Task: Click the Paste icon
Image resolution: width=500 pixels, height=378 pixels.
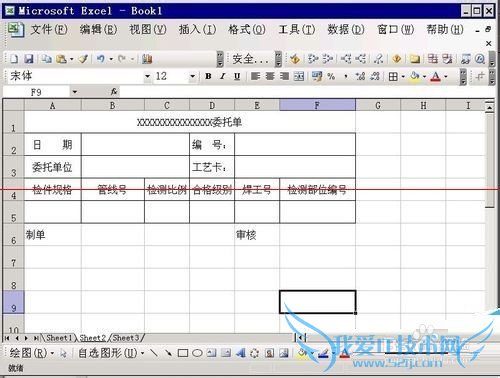Action: [61, 59]
